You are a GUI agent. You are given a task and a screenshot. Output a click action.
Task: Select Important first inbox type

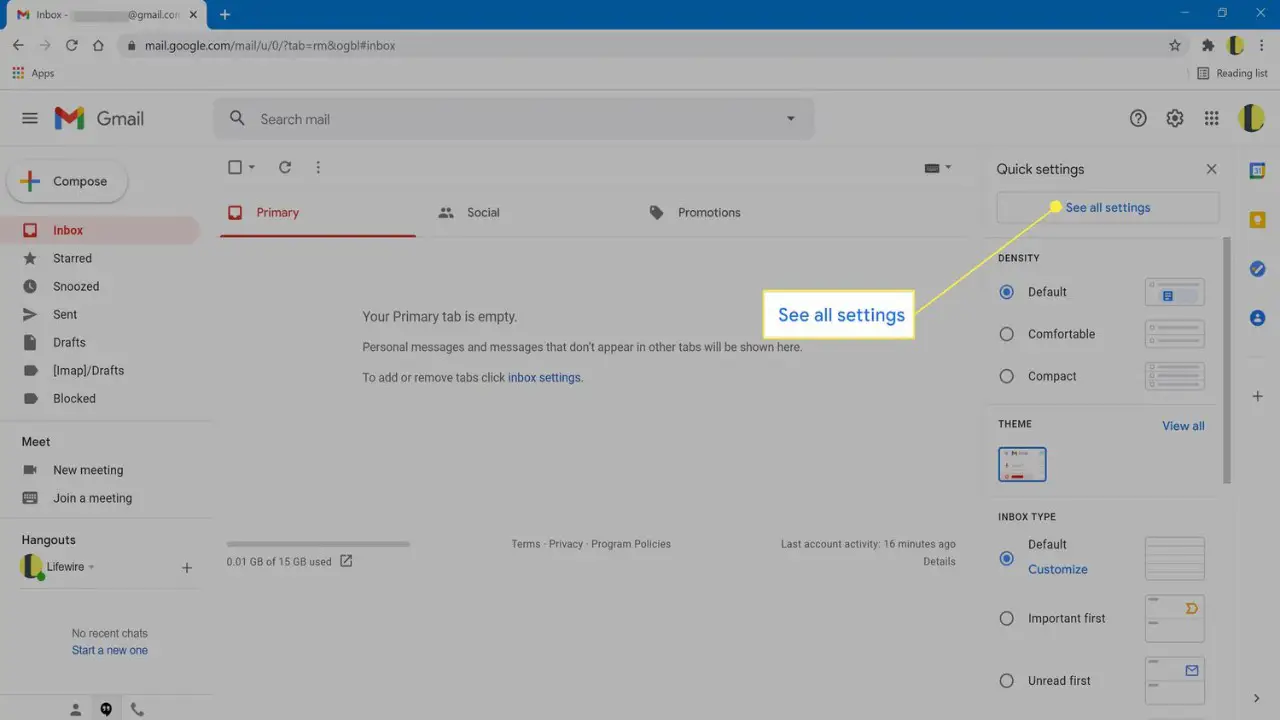pyautogui.click(x=1007, y=618)
